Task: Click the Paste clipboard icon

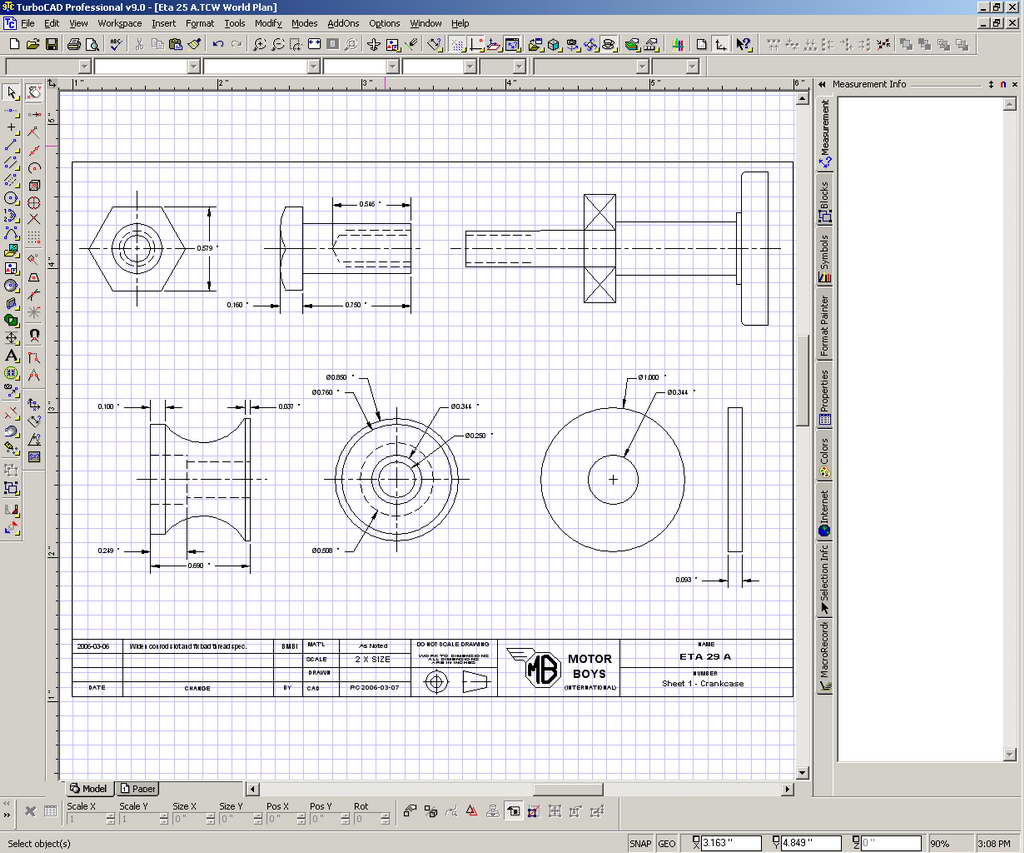Action: tap(175, 44)
